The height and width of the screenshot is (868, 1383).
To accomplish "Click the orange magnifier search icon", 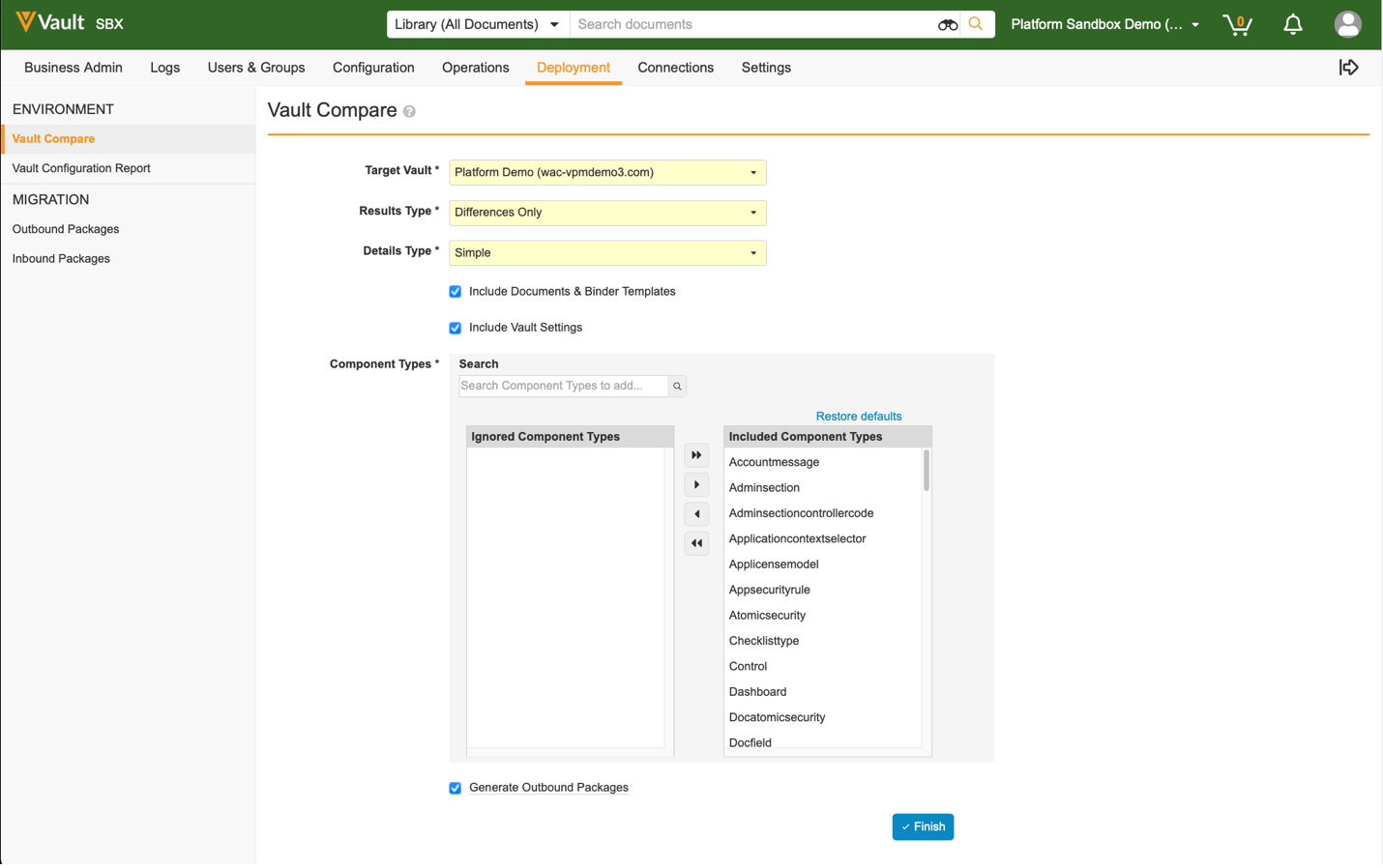I will click(x=976, y=24).
